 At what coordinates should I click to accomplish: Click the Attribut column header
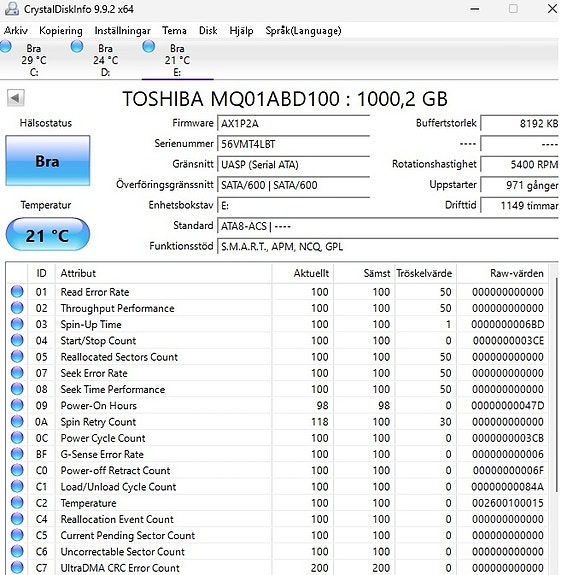click(164, 273)
